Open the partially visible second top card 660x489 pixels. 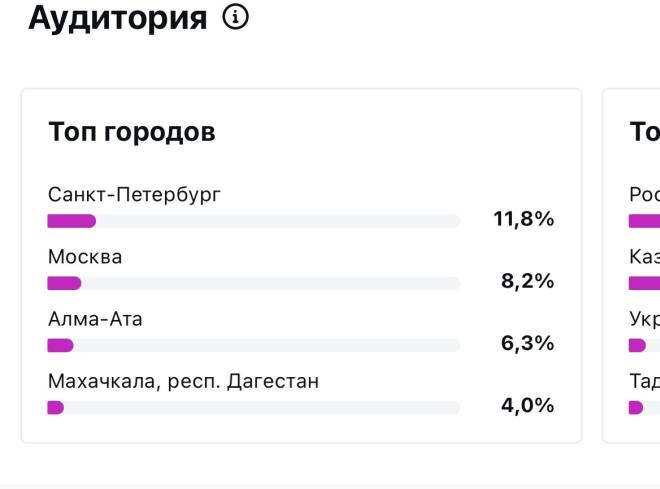pyautogui.click(x=631, y=266)
